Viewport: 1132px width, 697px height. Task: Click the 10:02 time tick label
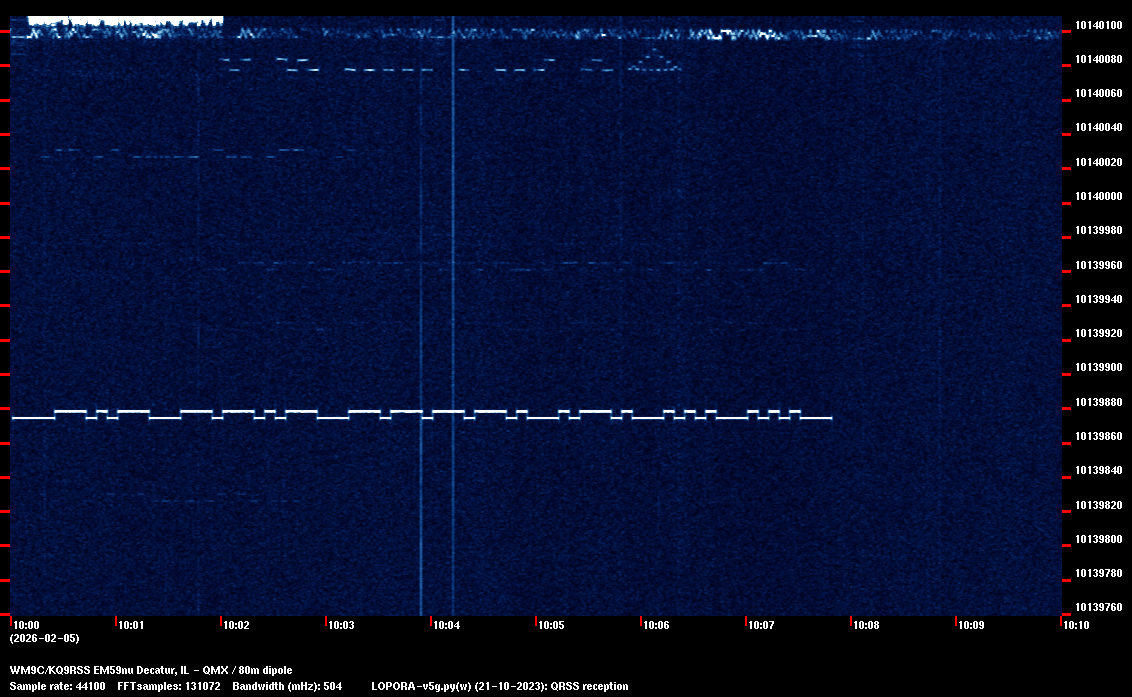point(236,625)
